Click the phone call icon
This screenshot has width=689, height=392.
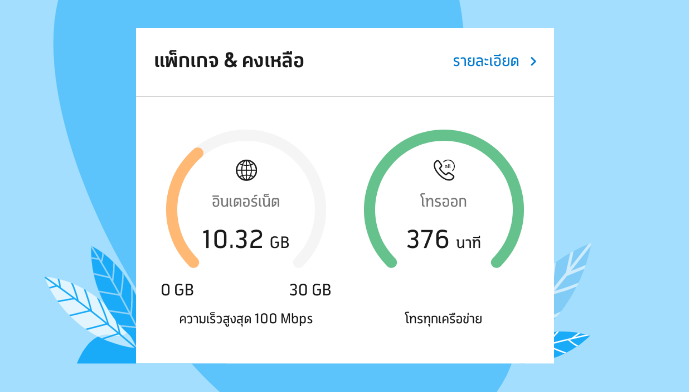click(444, 170)
